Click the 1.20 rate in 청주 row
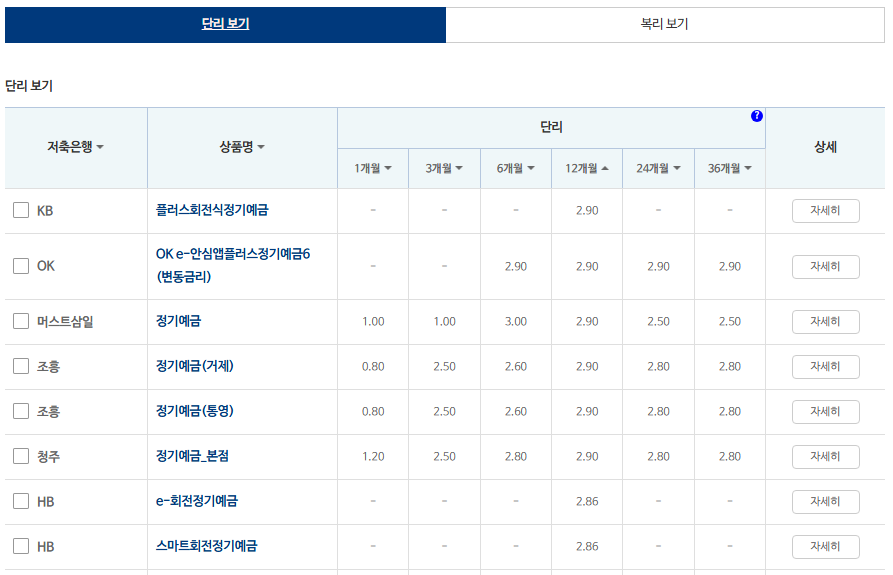 tap(373, 457)
